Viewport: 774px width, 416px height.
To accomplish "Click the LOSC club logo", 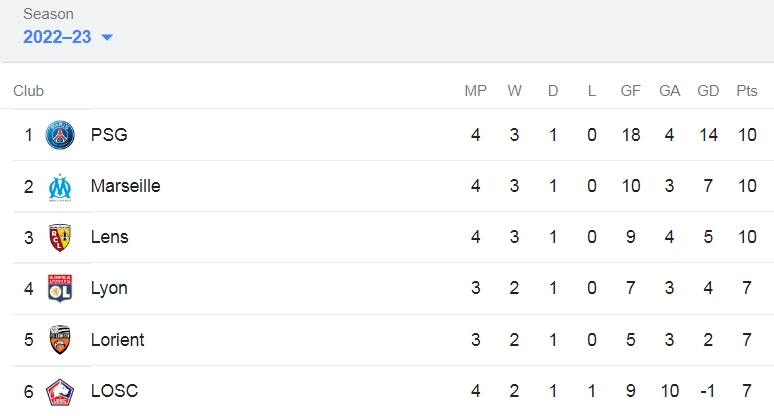I will click(x=60, y=392).
